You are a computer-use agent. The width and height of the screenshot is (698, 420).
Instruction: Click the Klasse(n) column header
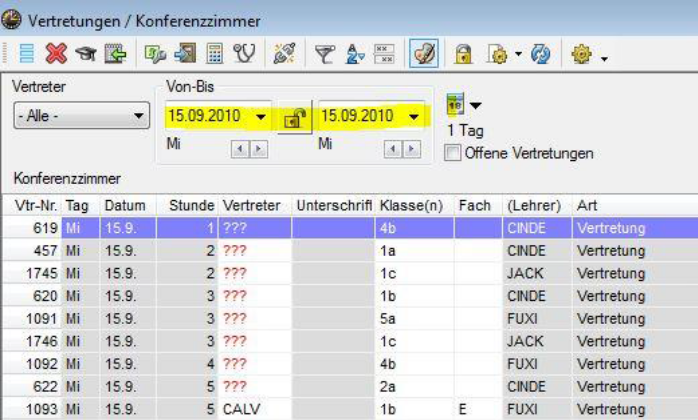[412, 205]
